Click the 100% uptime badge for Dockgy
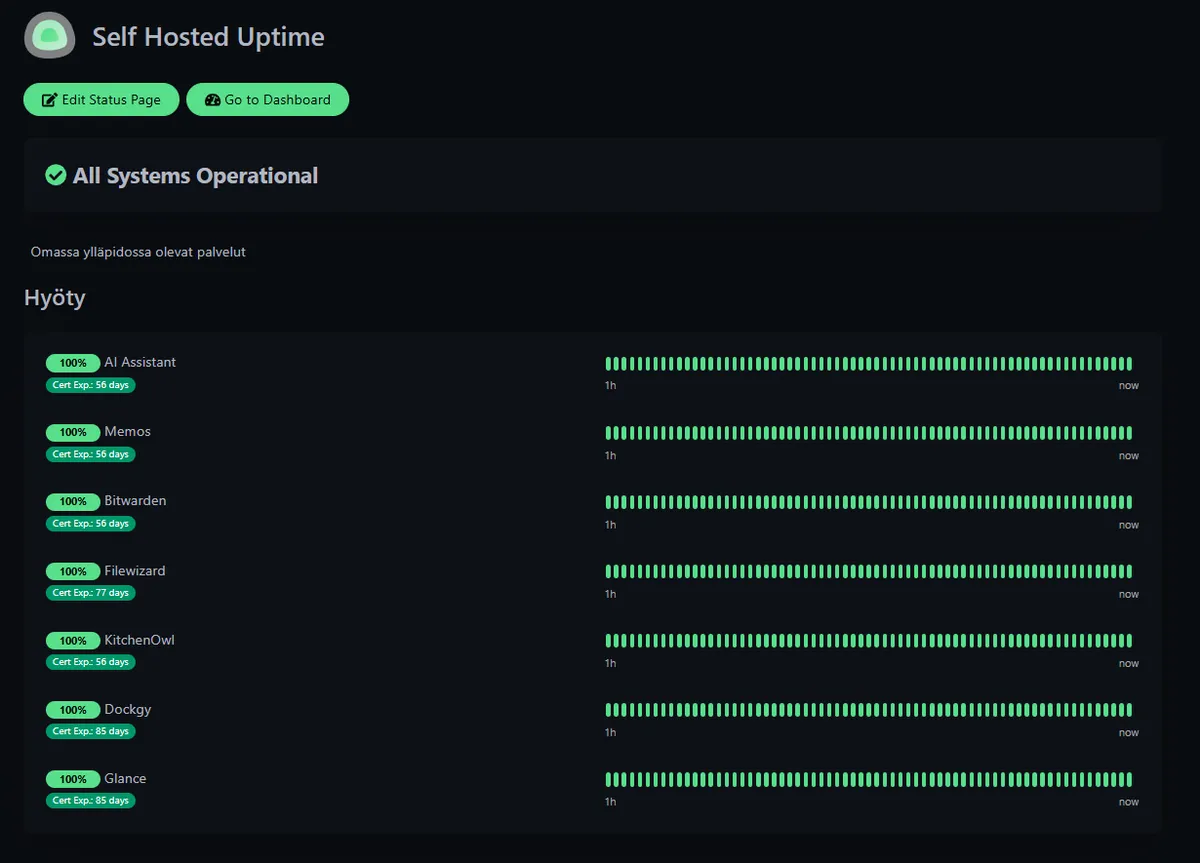 pos(73,709)
